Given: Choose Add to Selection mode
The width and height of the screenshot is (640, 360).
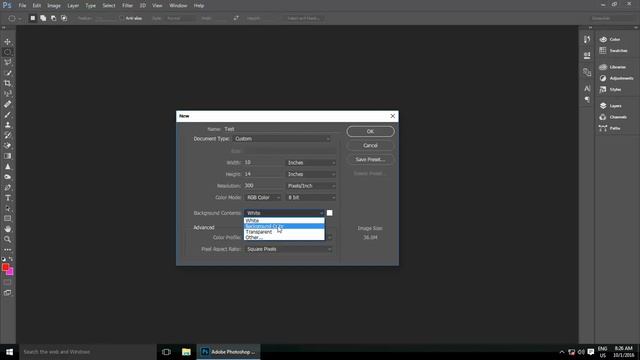Looking at the screenshot, I should [x=43, y=18].
